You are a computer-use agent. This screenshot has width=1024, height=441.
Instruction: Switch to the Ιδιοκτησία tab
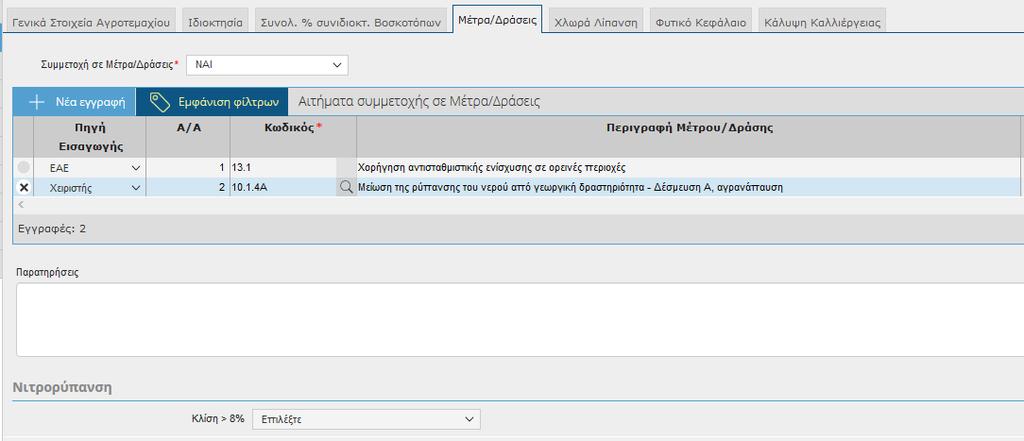point(215,22)
